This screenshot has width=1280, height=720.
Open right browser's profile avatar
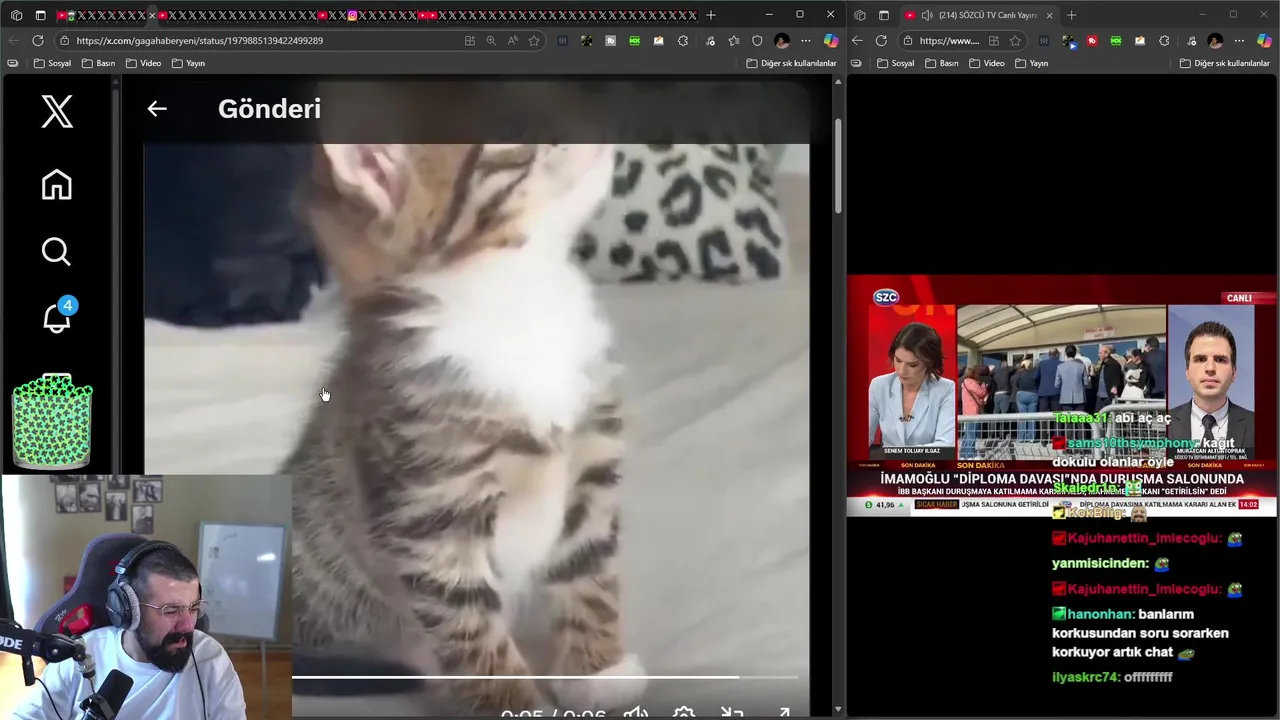tap(1215, 41)
